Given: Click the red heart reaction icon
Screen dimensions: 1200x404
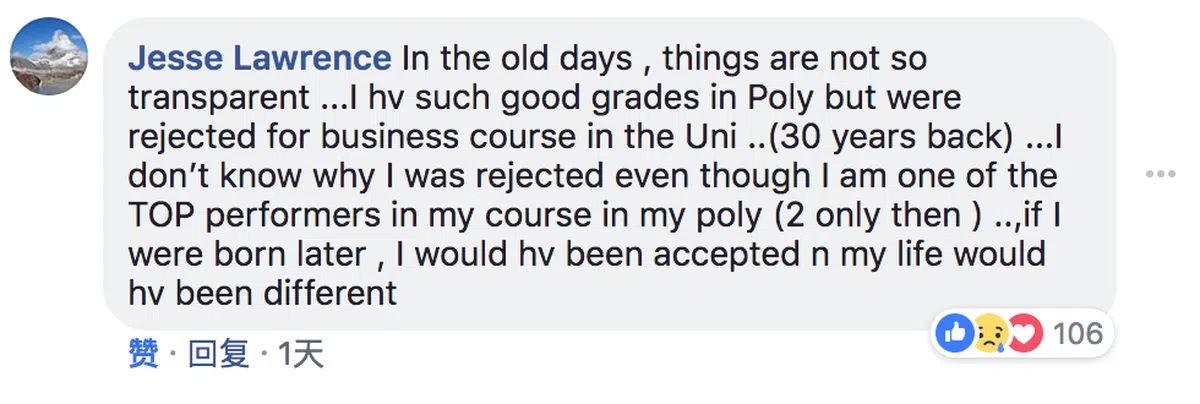Looking at the screenshot, I should [x=1023, y=332].
